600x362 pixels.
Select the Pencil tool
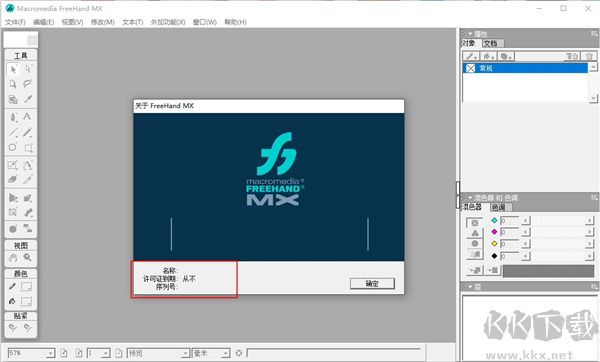click(28, 132)
